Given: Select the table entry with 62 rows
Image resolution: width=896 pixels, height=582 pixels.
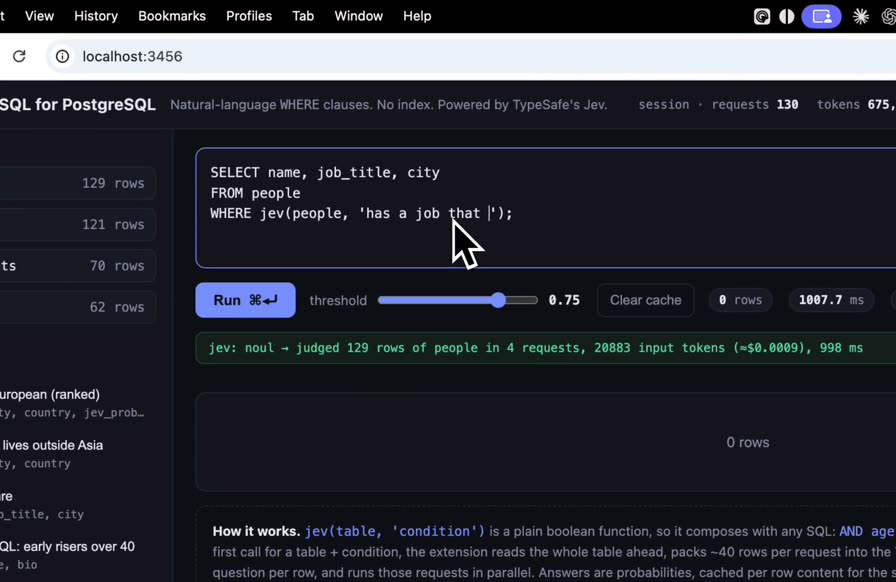Looking at the screenshot, I should (x=78, y=307).
